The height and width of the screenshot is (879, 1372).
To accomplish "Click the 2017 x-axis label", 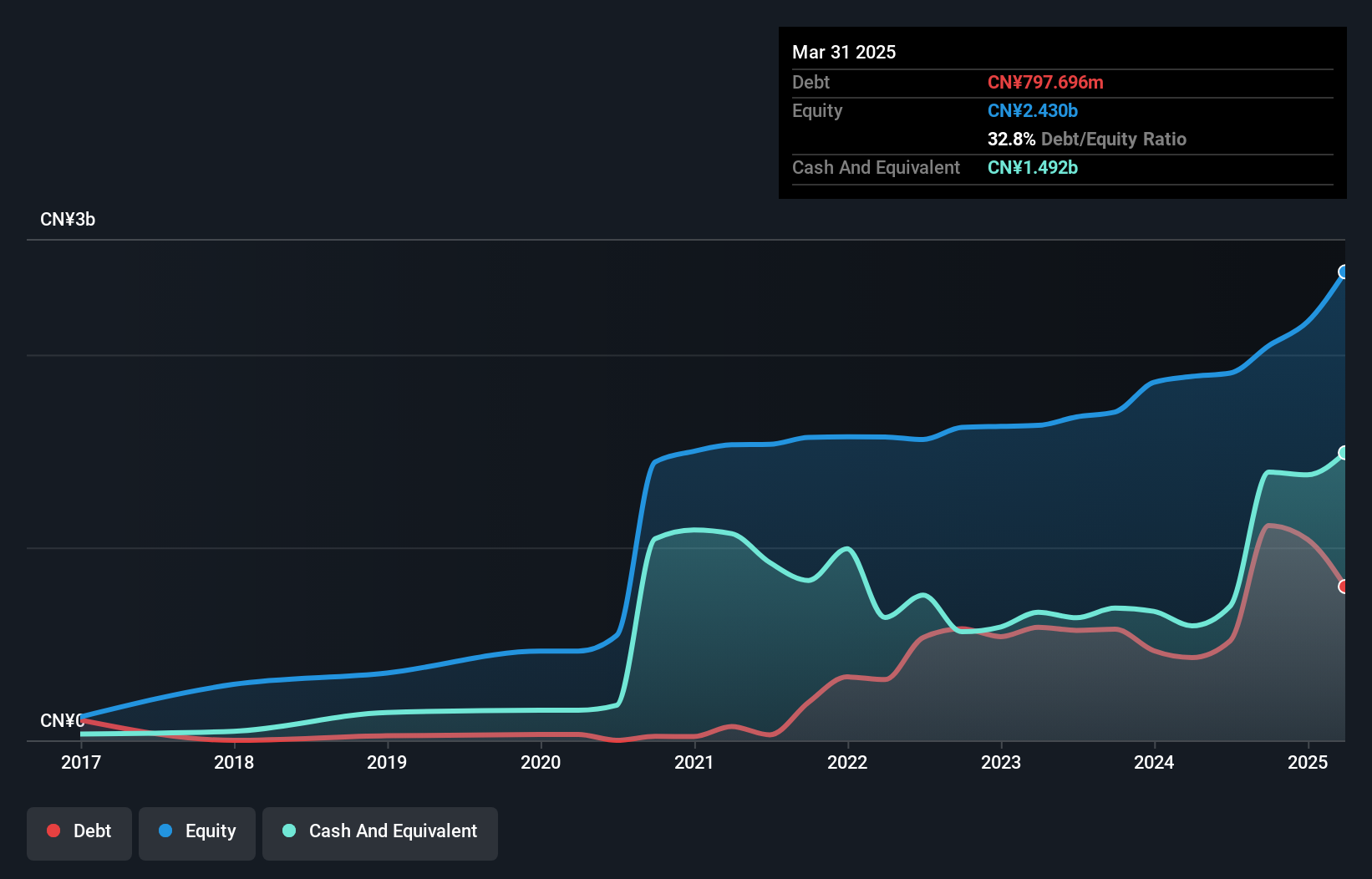I will pyautogui.click(x=81, y=762).
